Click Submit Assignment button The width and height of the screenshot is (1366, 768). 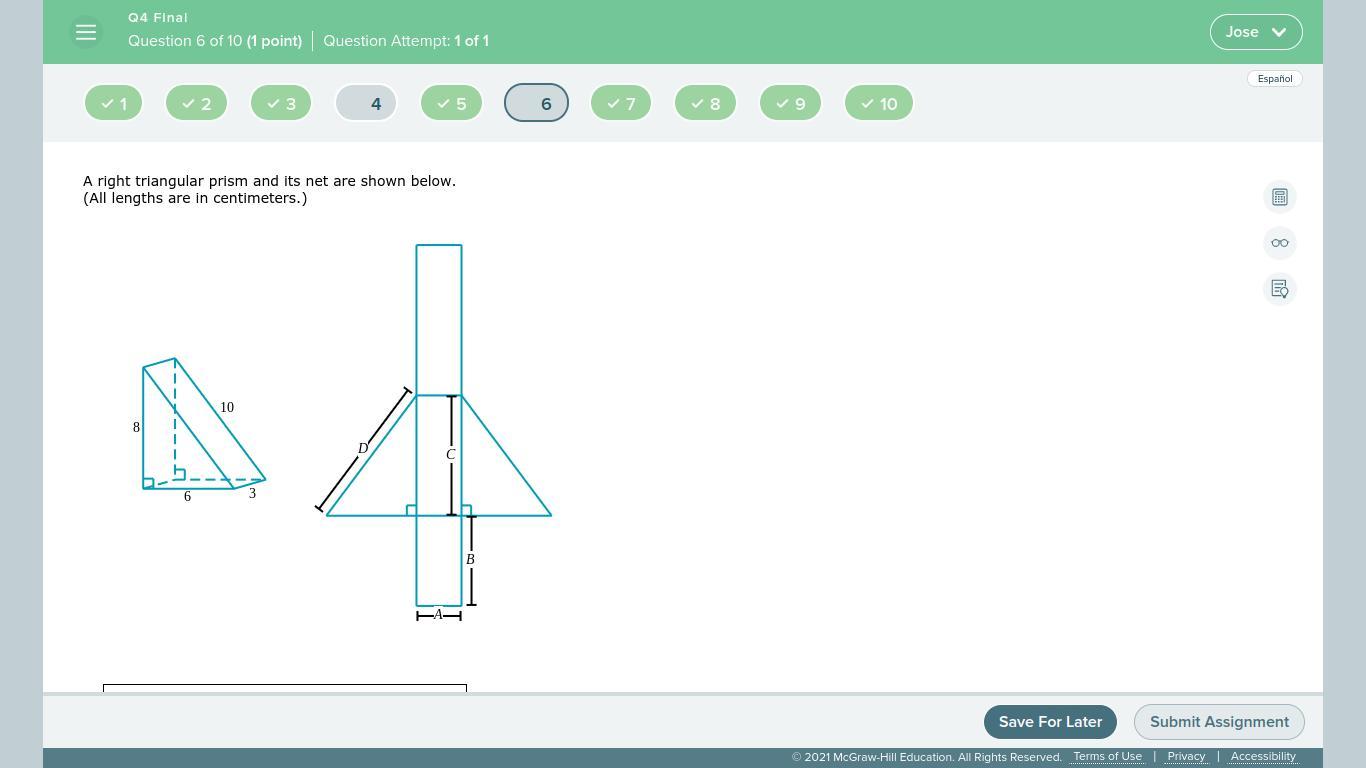(x=1219, y=722)
